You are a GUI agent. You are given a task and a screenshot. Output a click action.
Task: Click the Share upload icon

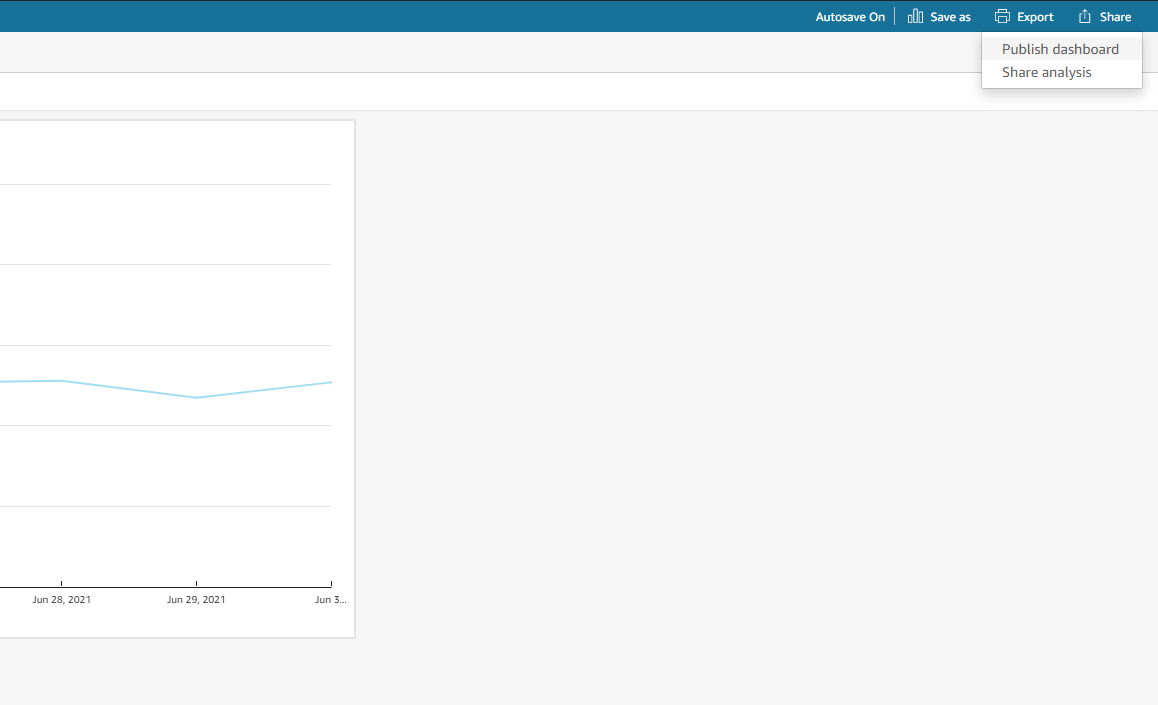(x=1084, y=16)
